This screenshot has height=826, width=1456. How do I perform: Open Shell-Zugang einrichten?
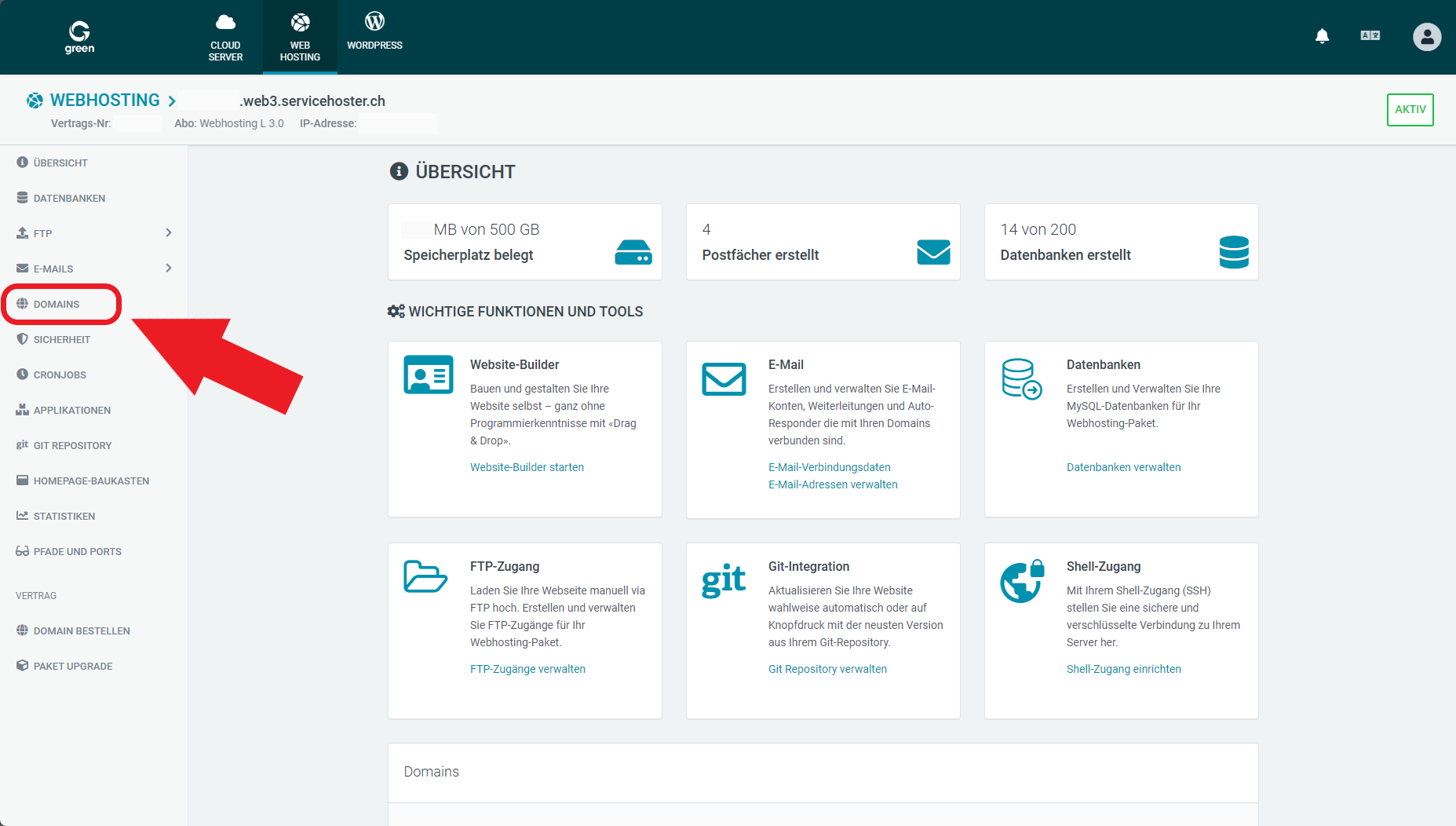pos(1123,668)
